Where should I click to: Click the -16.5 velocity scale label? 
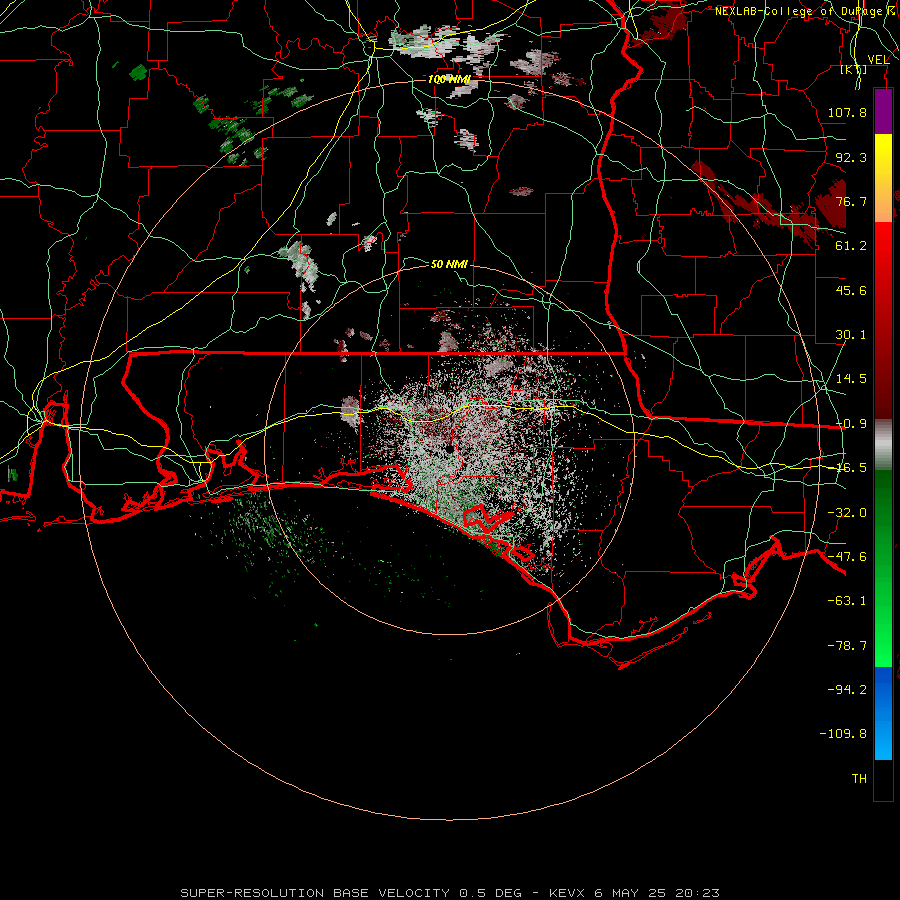pyautogui.click(x=851, y=468)
